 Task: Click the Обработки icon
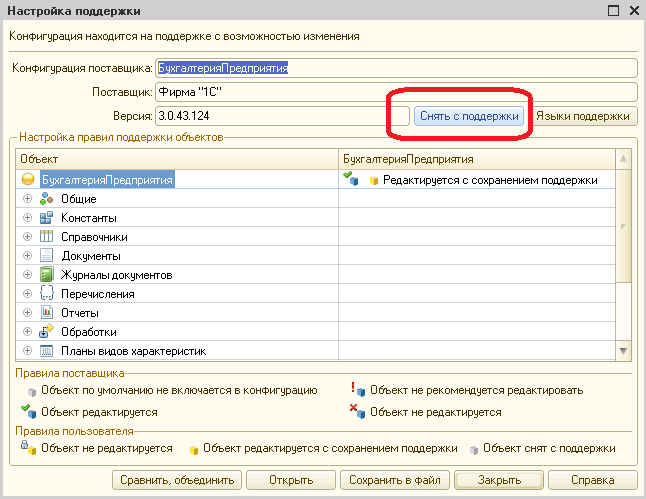(x=47, y=332)
